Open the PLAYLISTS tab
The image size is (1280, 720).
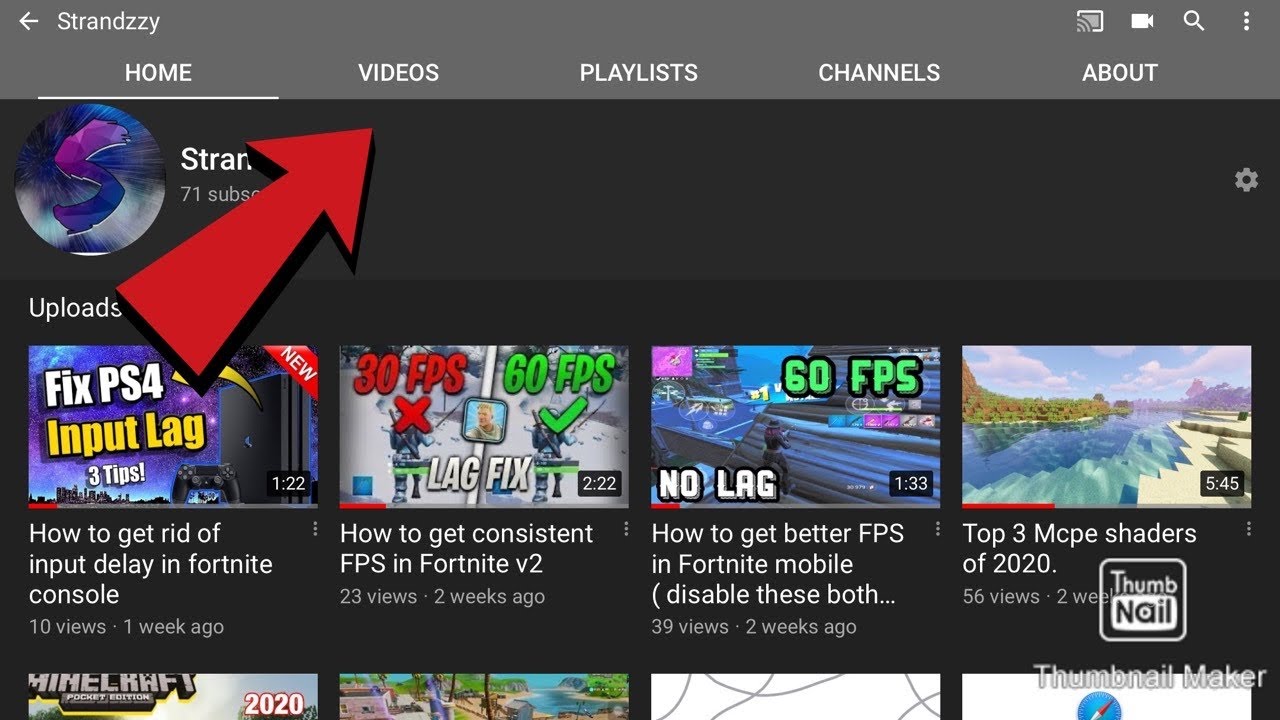coord(639,73)
